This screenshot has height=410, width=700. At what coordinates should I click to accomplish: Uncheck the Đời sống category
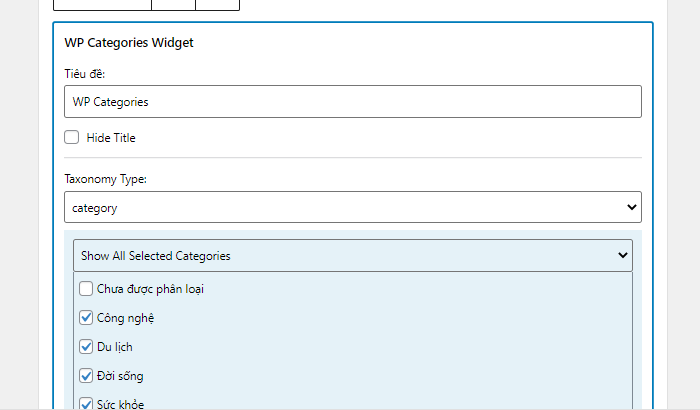(86, 376)
